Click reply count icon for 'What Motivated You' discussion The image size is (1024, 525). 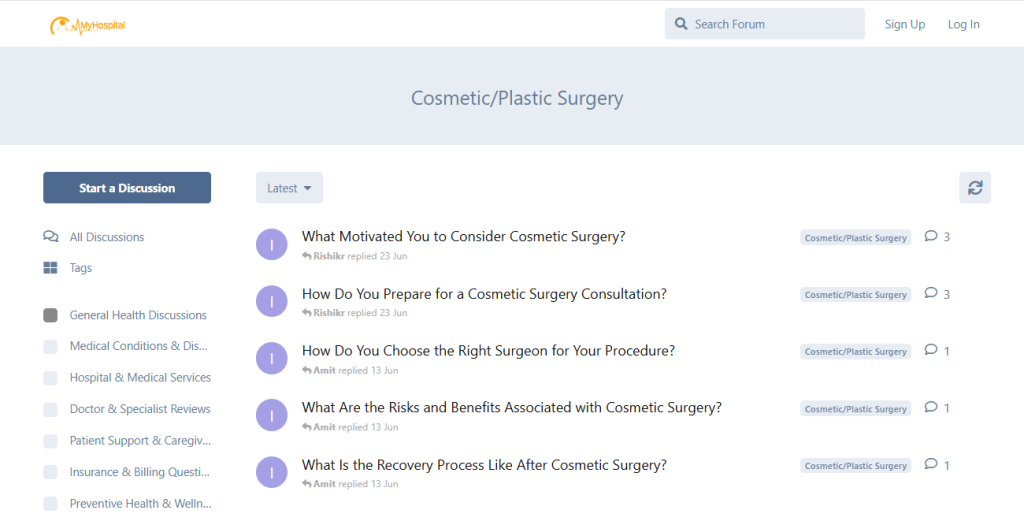coord(931,237)
